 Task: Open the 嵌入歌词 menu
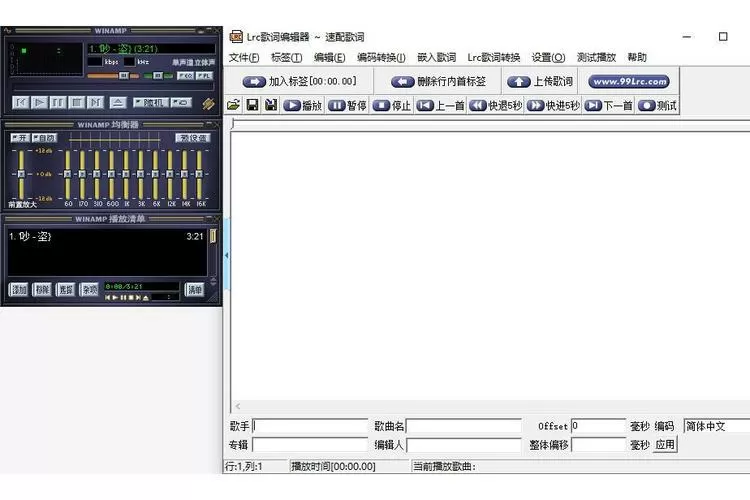tap(436, 57)
